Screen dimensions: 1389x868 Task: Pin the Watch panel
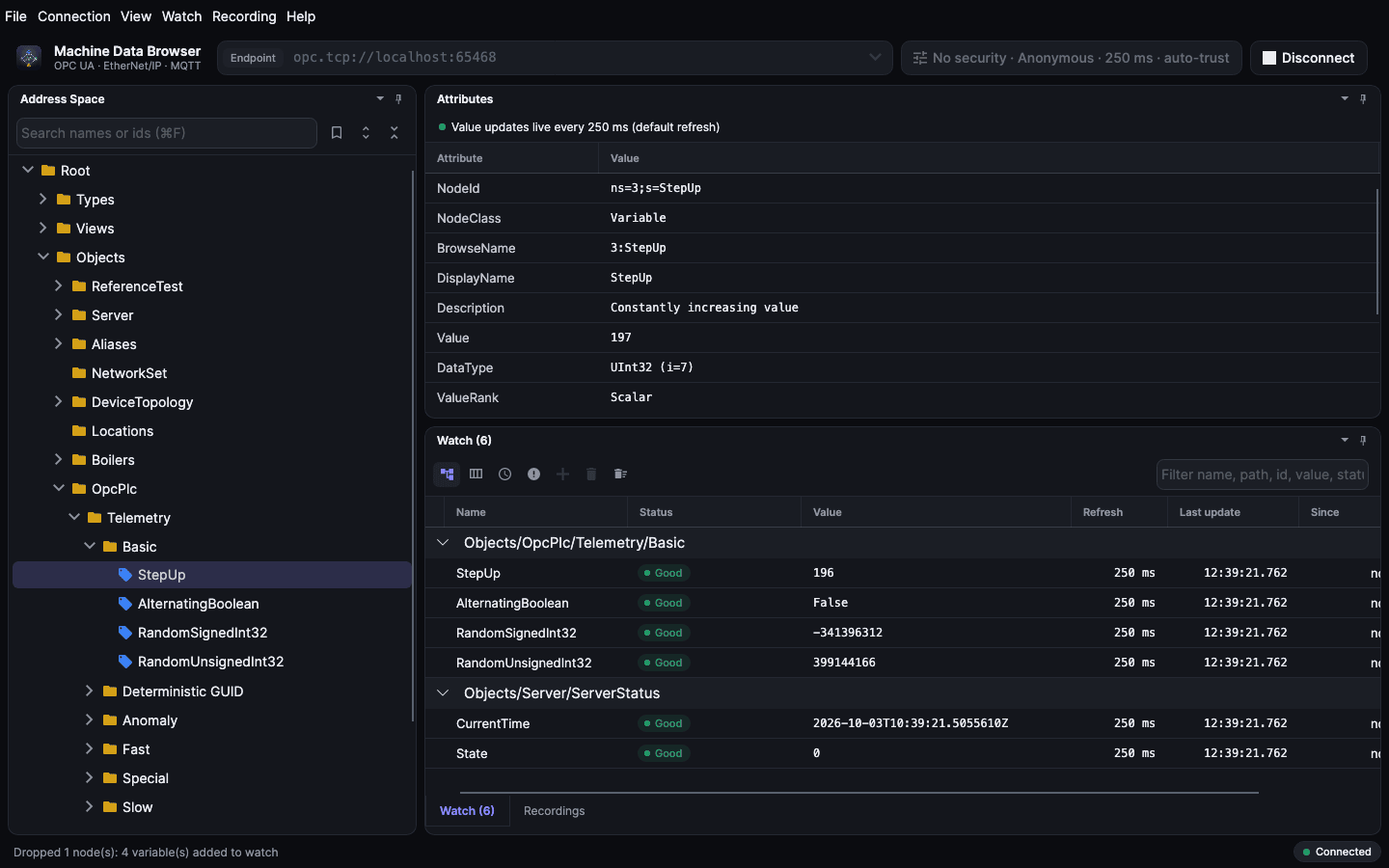[x=1363, y=440]
